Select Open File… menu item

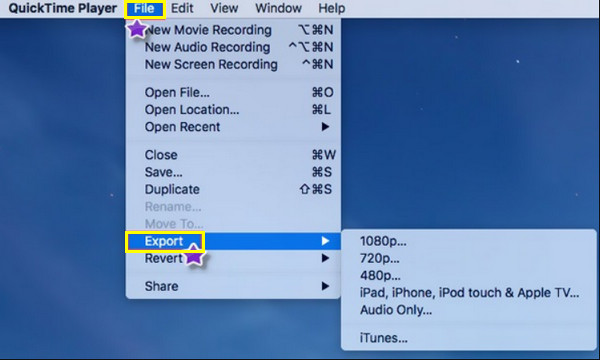[233, 92]
